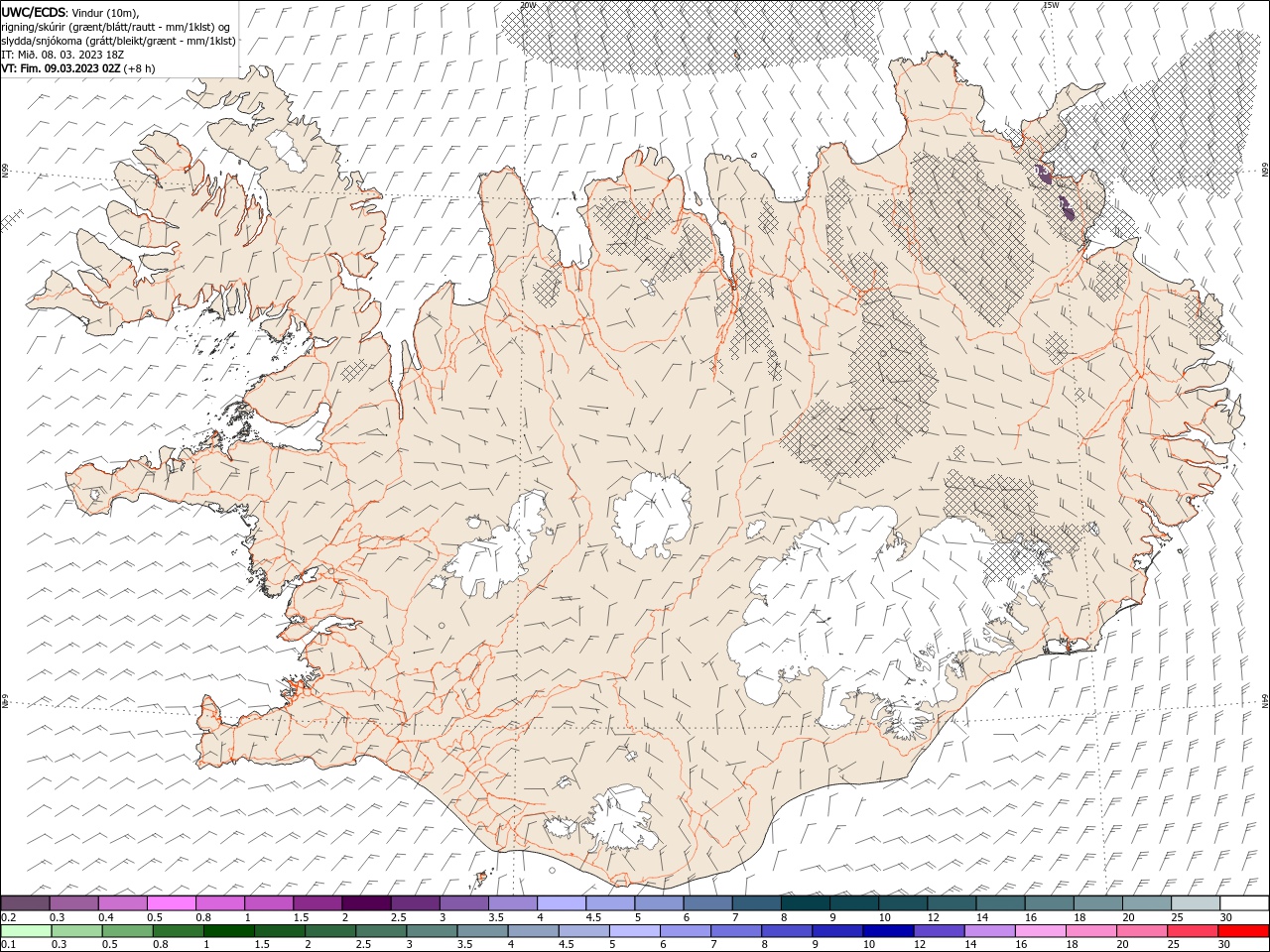Select the dark teal 8–9 upper legend swatch
The width and height of the screenshot is (1270, 952).
[x=805, y=903]
